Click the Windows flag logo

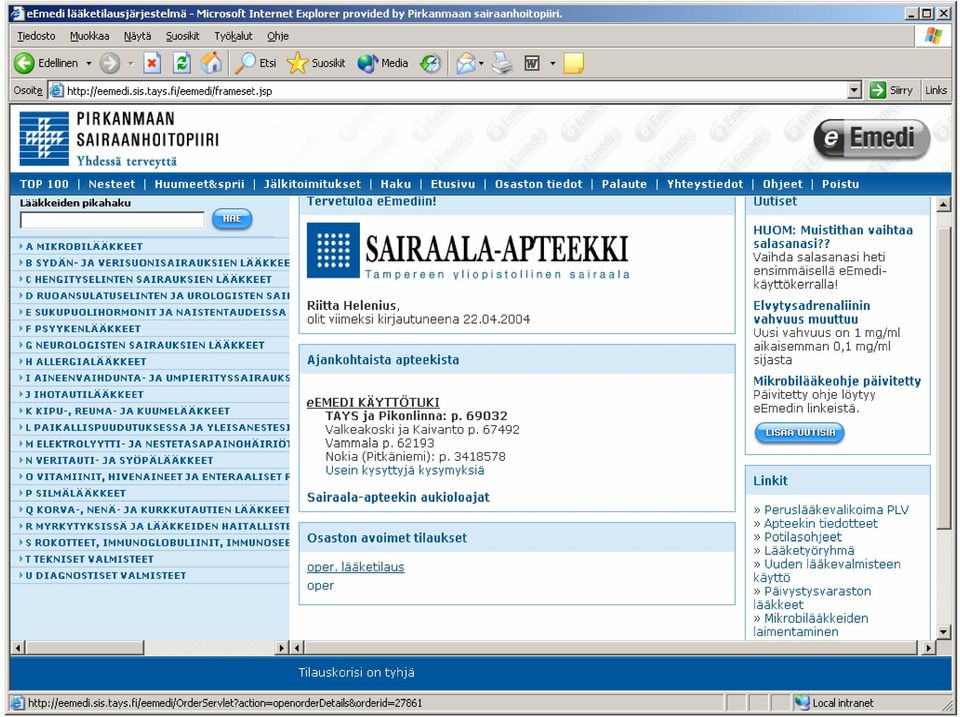tap(933, 36)
